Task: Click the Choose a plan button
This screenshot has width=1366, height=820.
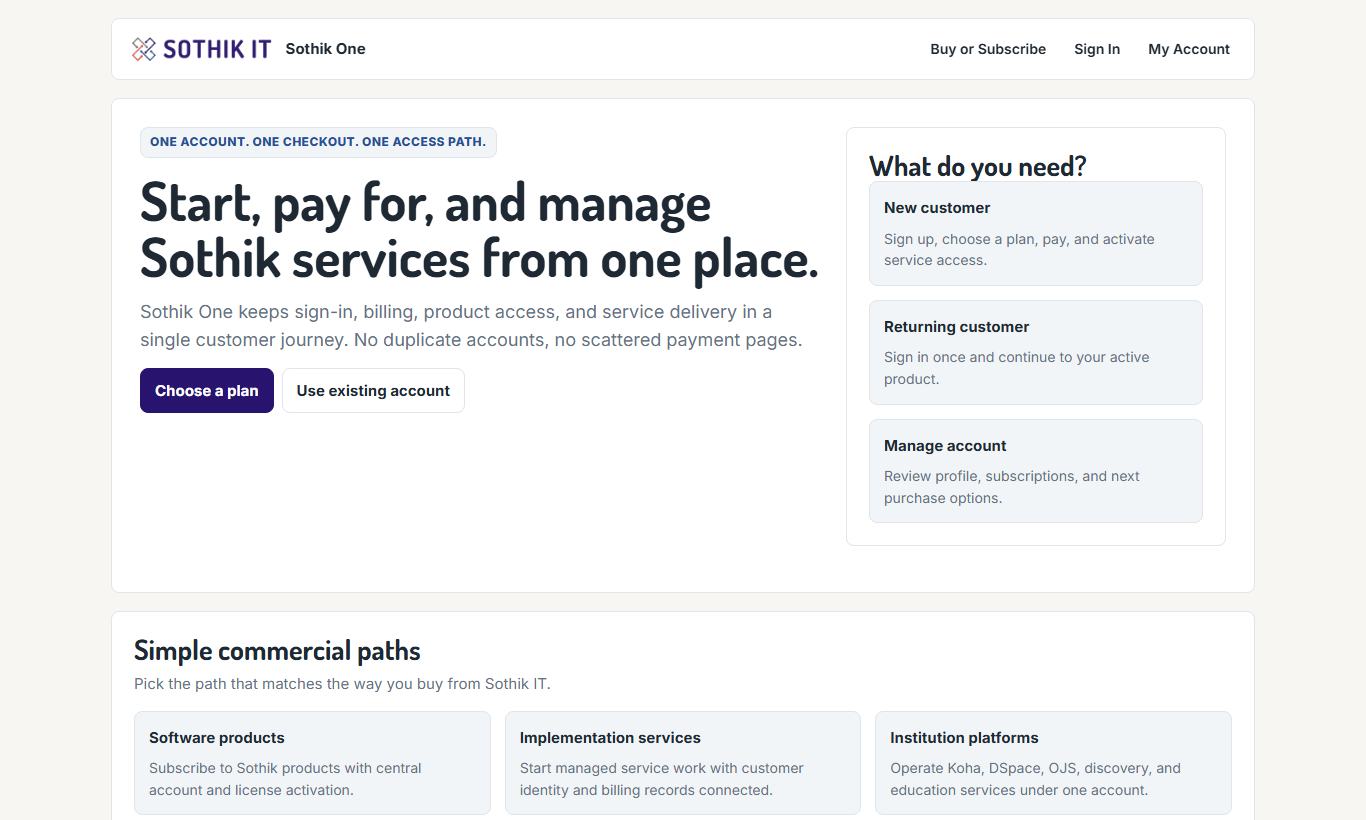Action: [207, 390]
